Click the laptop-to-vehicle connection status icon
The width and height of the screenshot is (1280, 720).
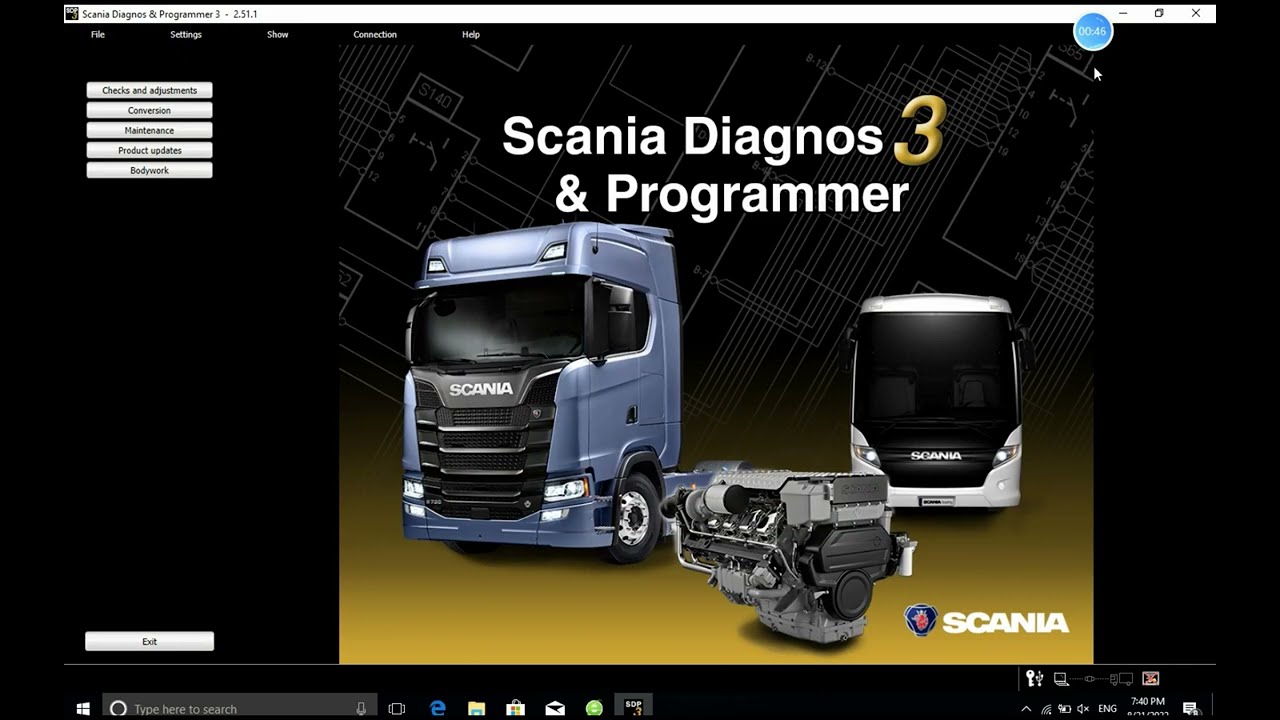(1093, 679)
